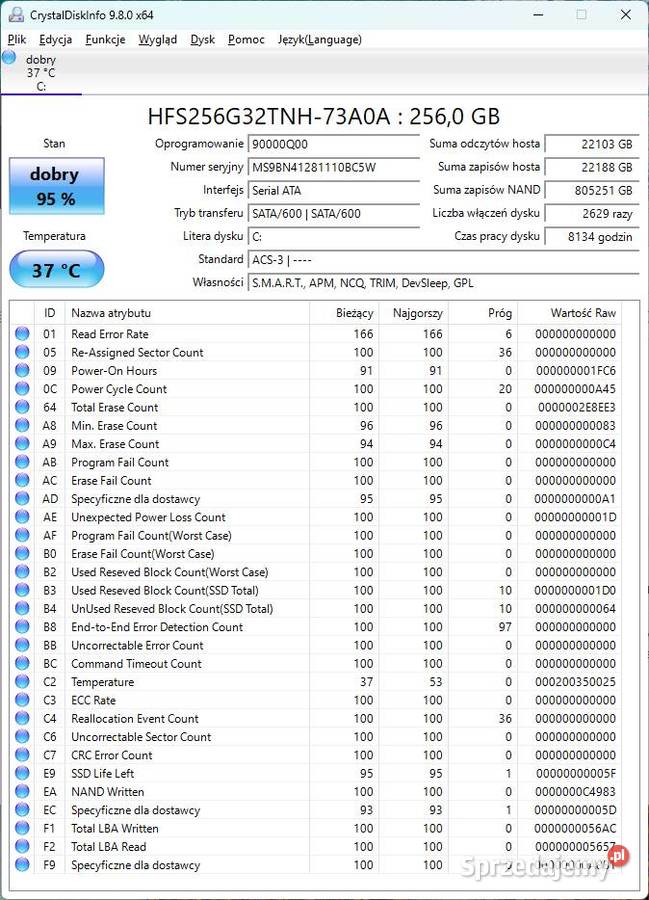Click the status orb for Total Erase Count
This screenshot has width=649, height=900.
pyautogui.click(x=22, y=407)
